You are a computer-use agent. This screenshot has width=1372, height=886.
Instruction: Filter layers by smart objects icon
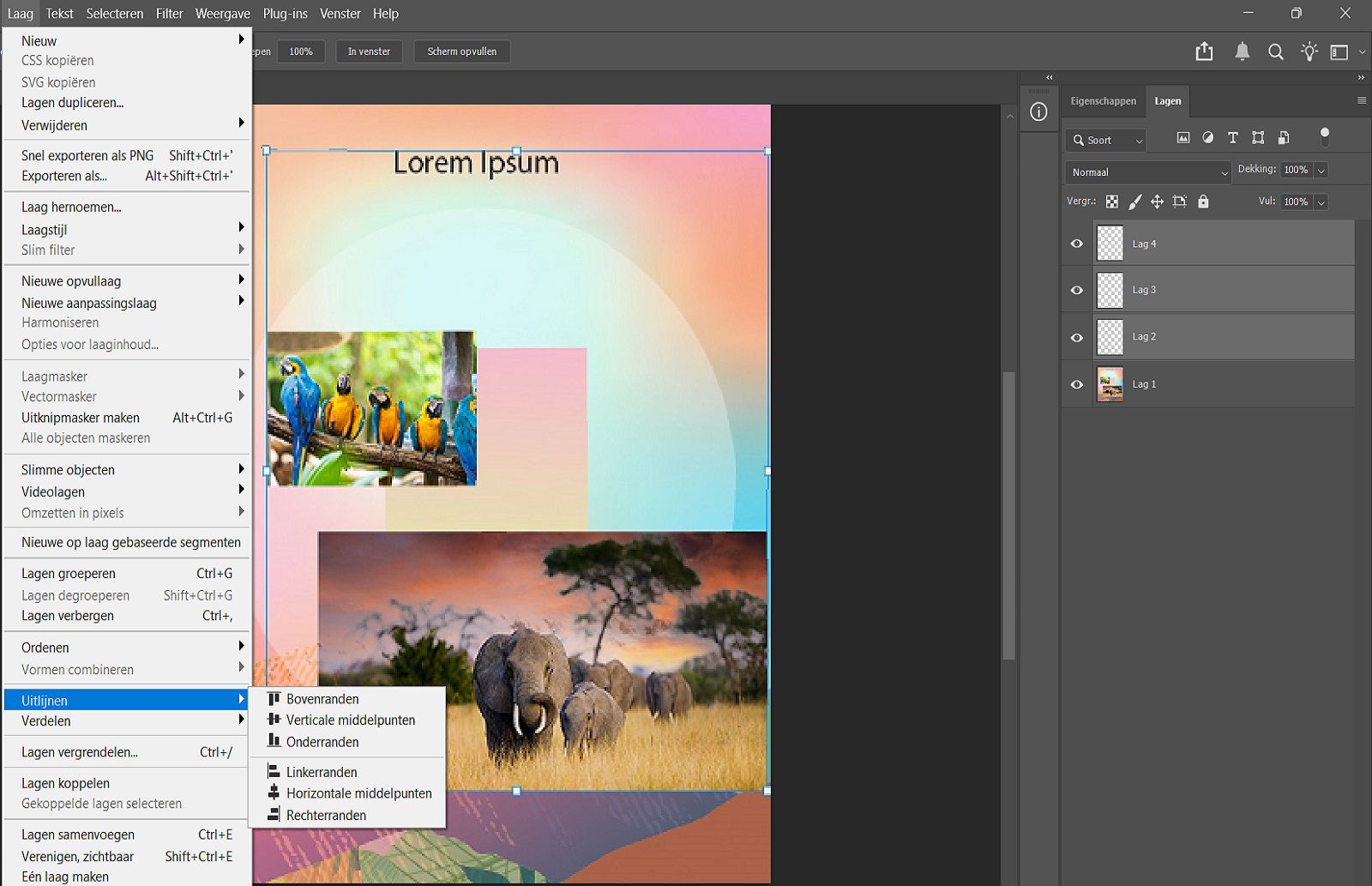coord(1284,136)
